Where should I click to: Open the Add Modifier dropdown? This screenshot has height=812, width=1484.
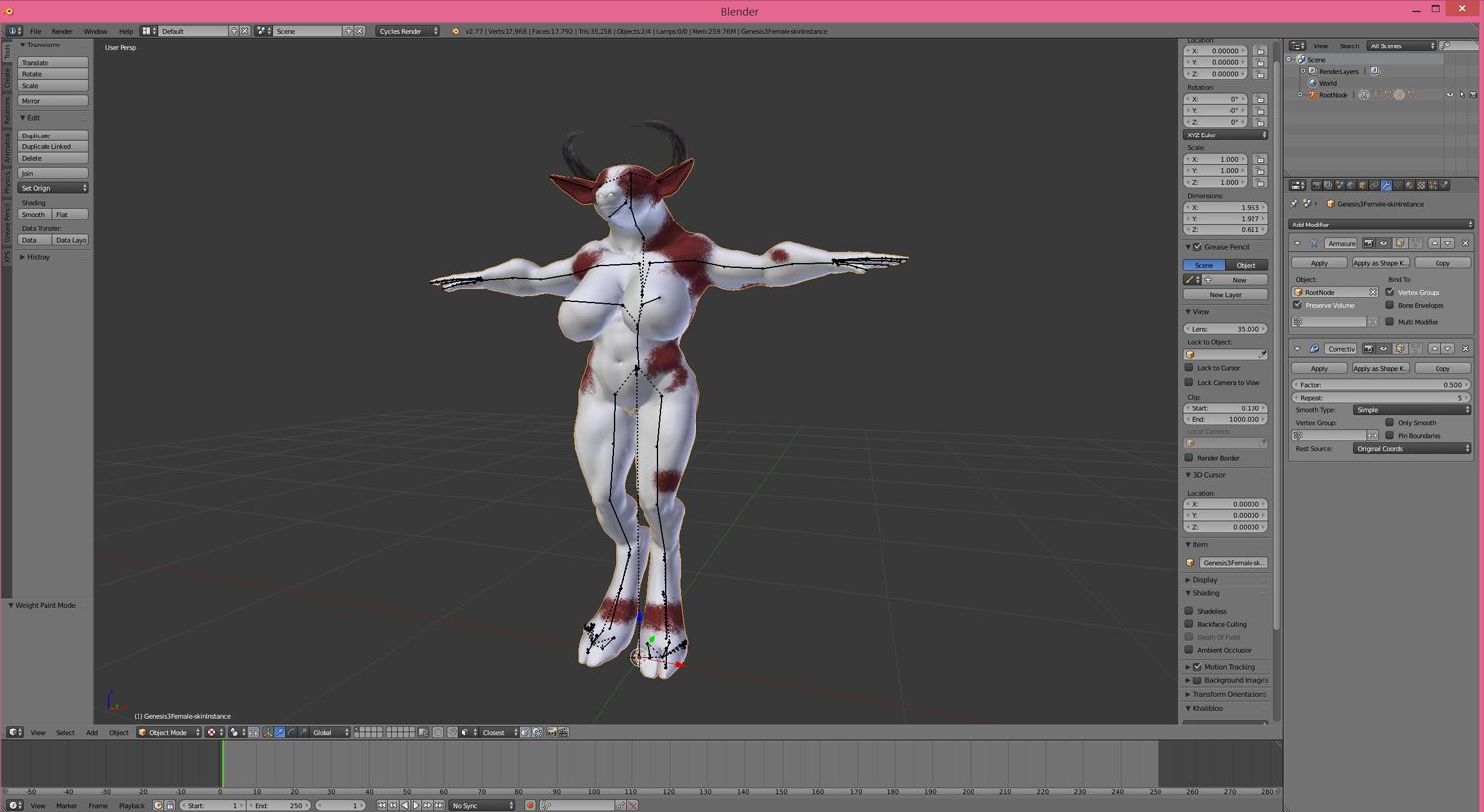(1380, 225)
